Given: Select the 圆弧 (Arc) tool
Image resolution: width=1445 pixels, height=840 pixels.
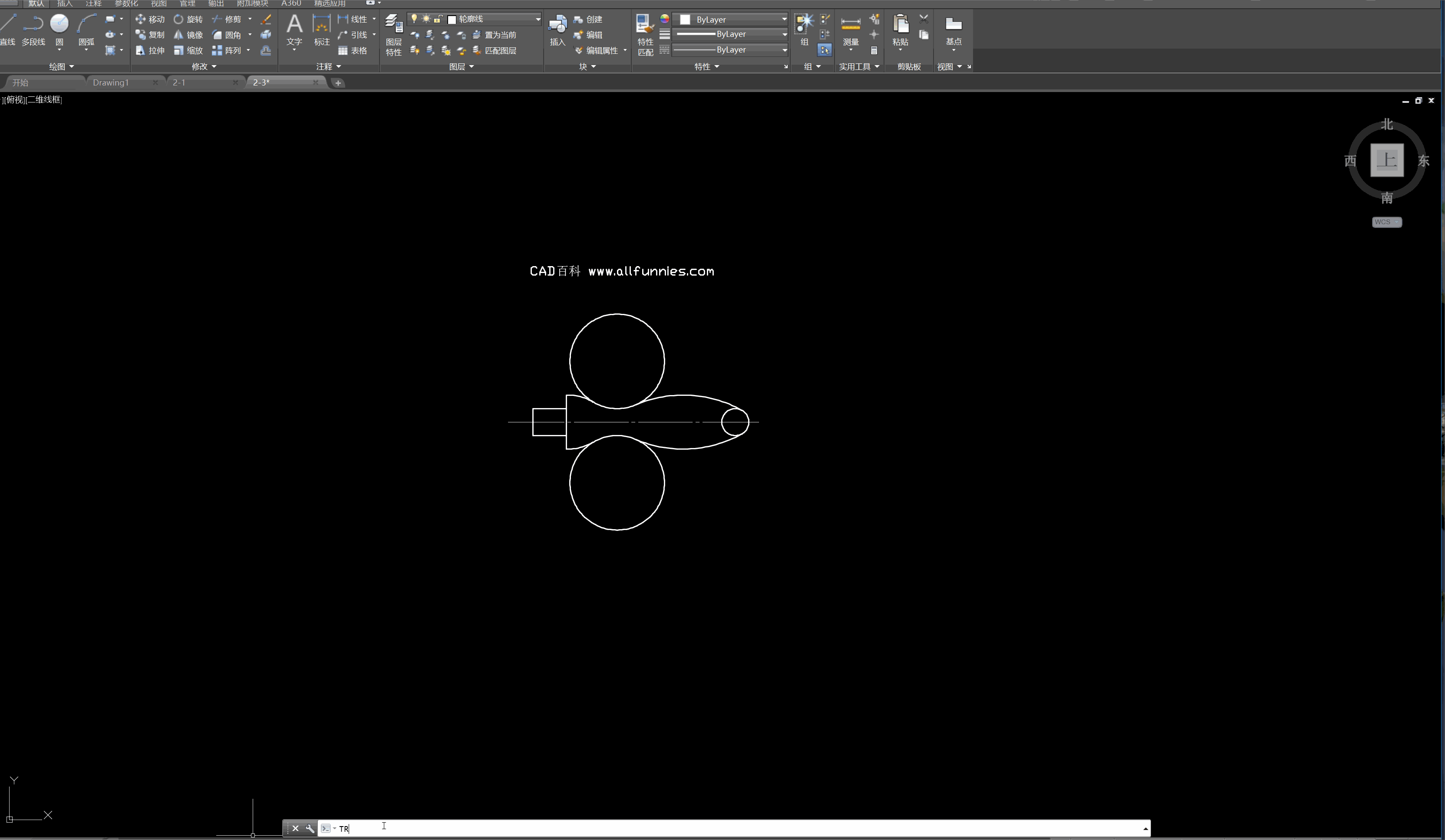Looking at the screenshot, I should pyautogui.click(x=86, y=30).
